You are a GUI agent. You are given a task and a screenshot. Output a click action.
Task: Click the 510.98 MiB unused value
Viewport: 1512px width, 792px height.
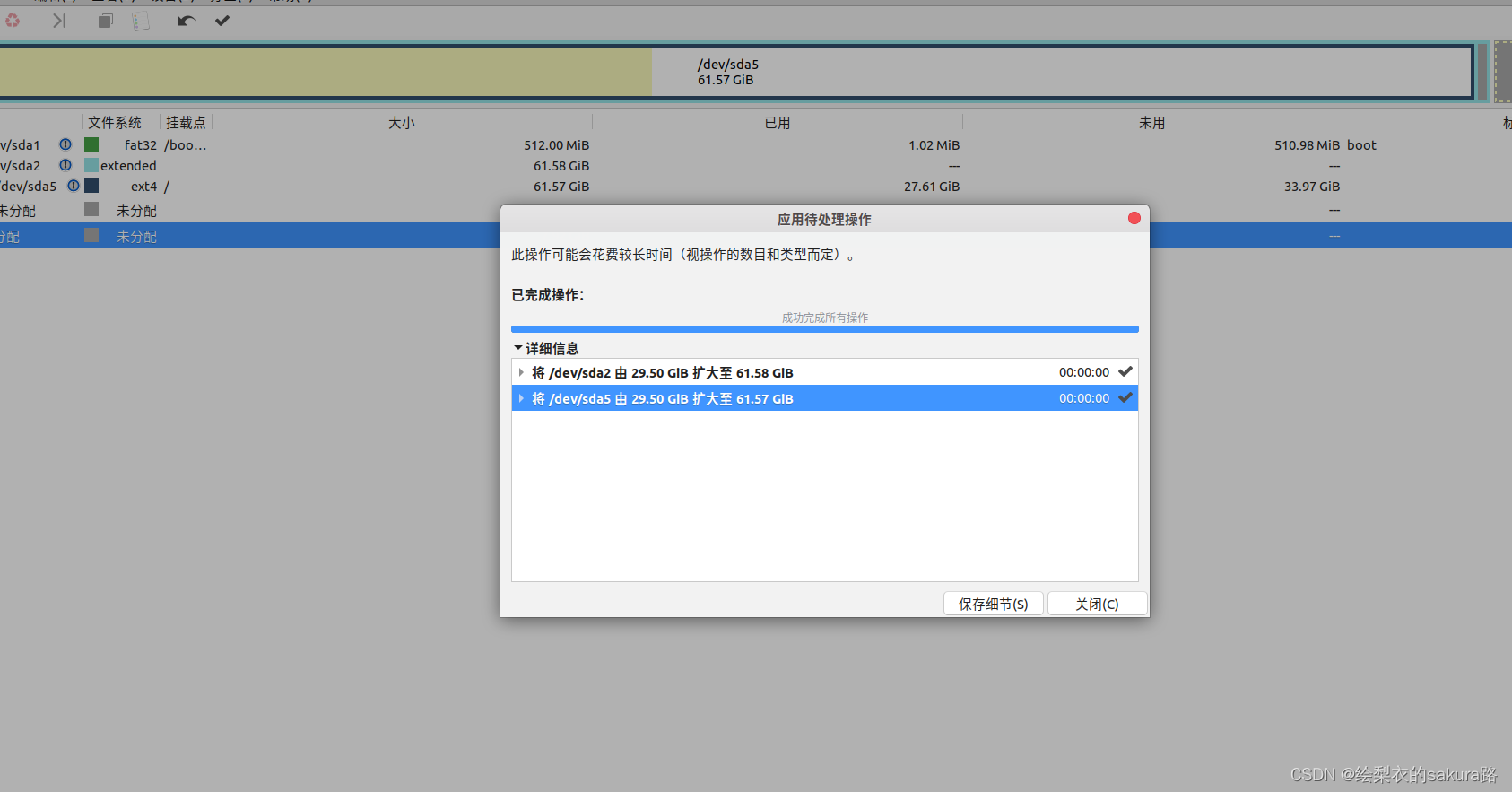pos(1308,145)
